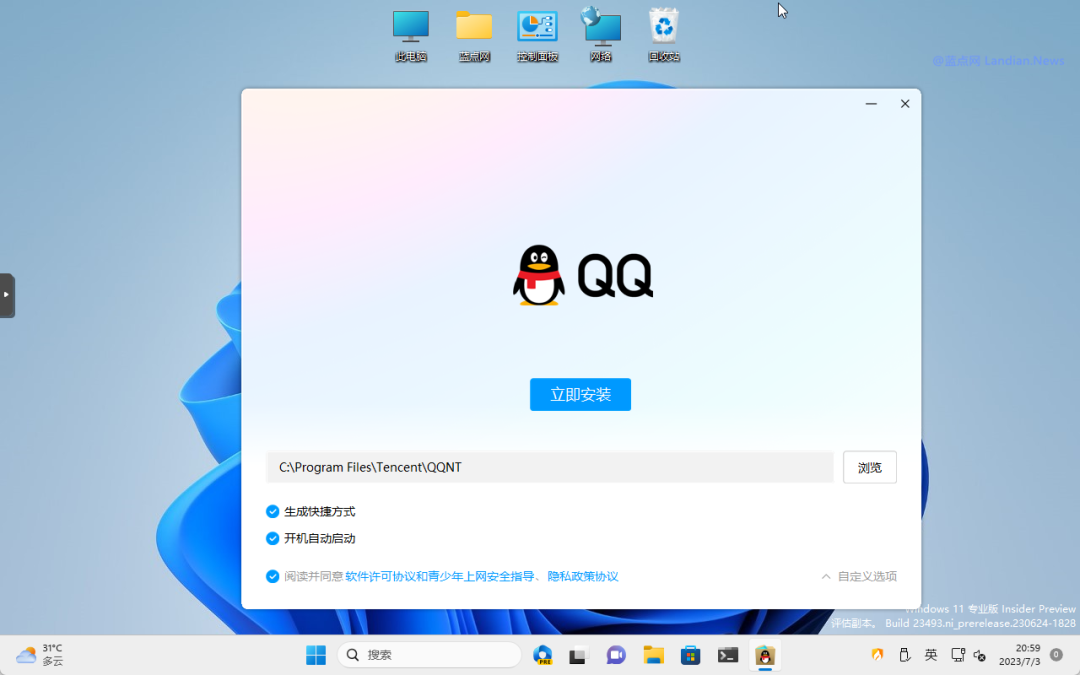Click the QQ installer taskbar icon
1080x675 pixels.
[x=765, y=655]
